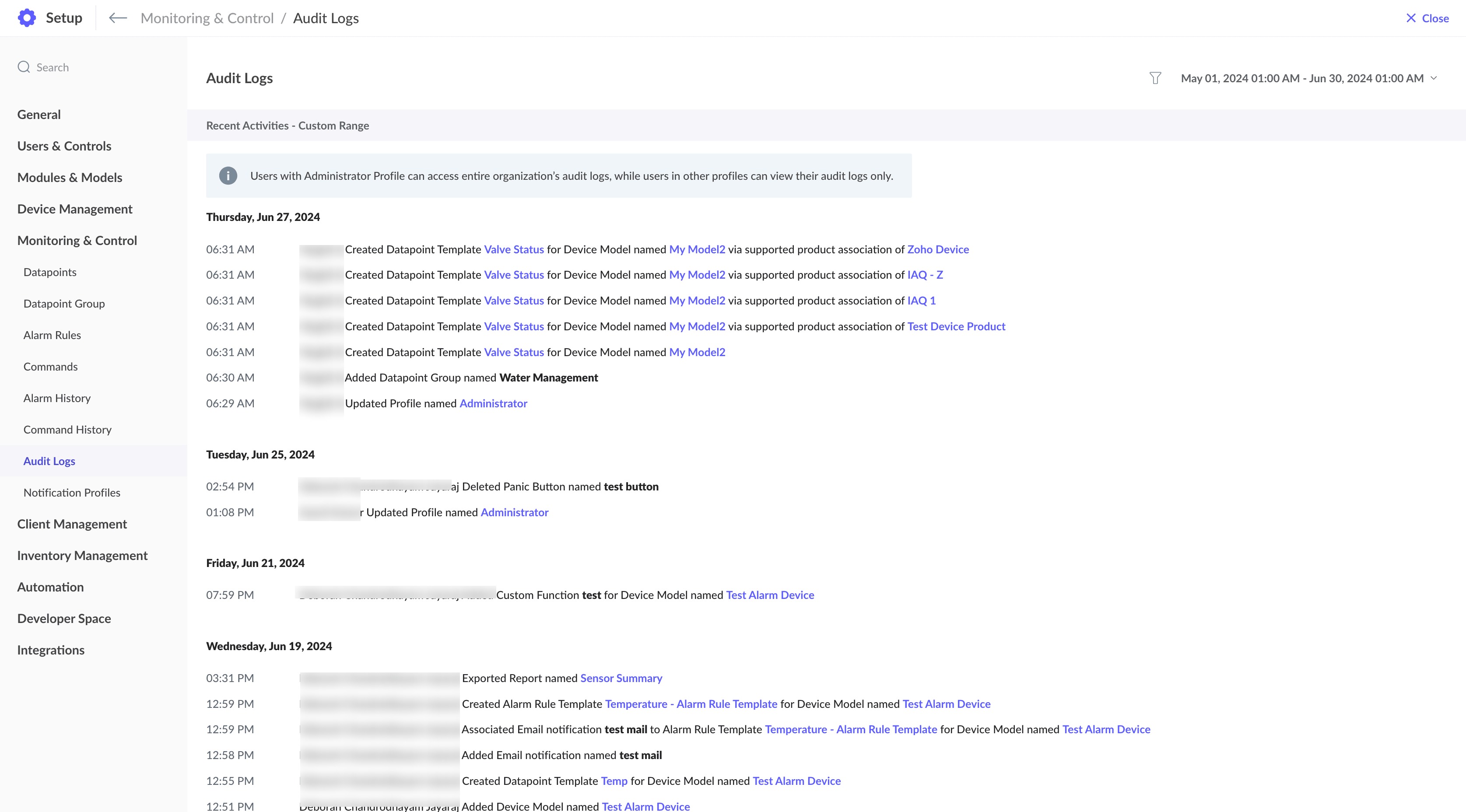Go to Alarm Rules page

(x=53, y=335)
